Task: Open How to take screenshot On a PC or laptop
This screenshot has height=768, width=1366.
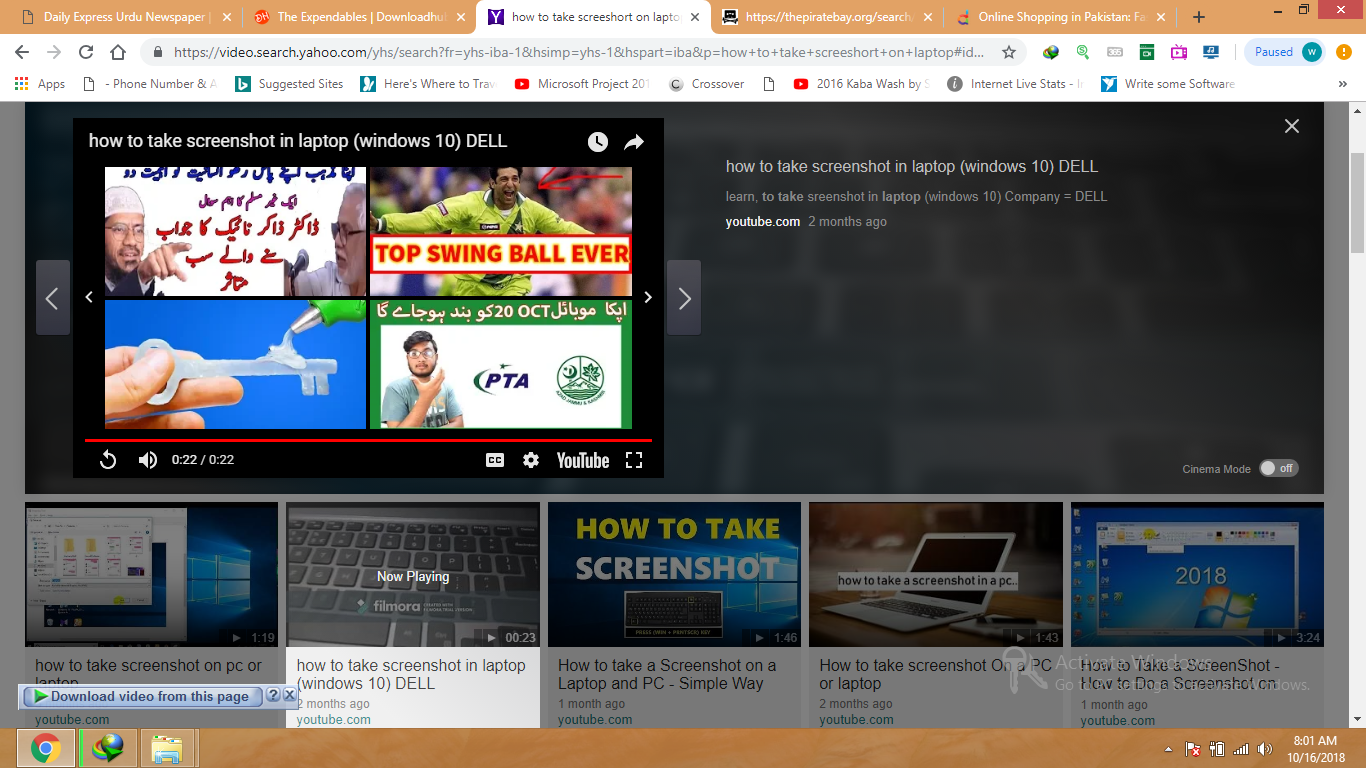Action: pyautogui.click(x=935, y=674)
